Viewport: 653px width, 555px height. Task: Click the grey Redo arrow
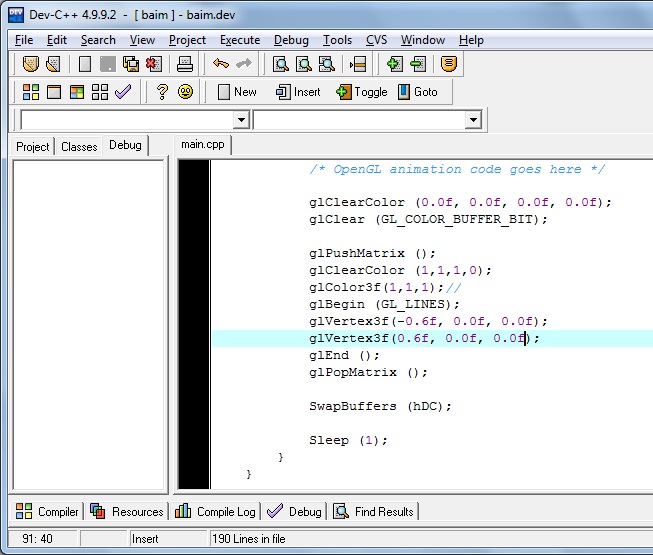click(x=244, y=64)
